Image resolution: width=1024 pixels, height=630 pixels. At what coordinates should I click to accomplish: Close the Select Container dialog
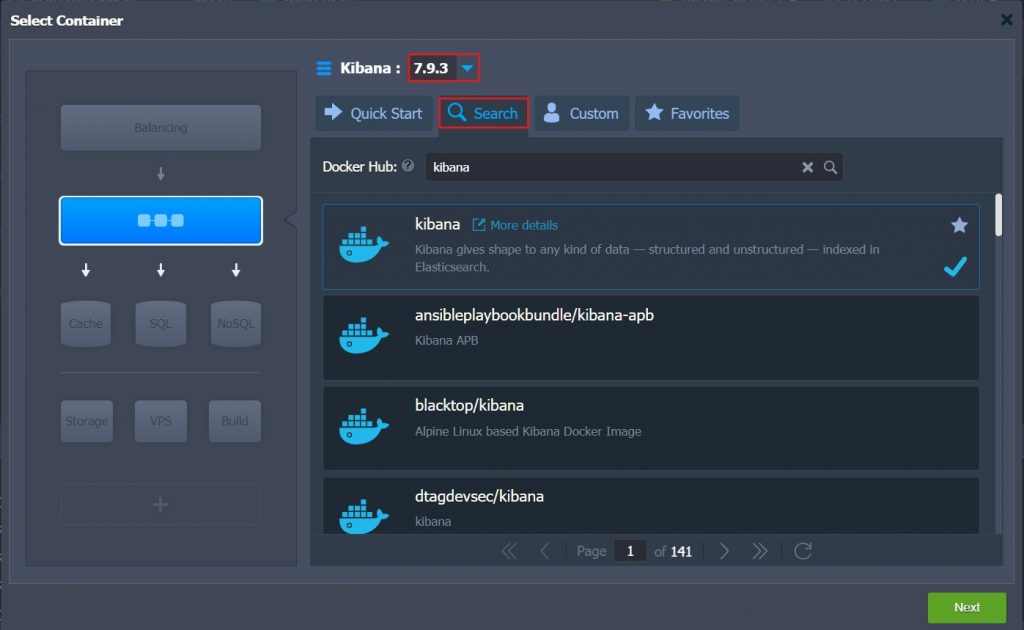[1006, 20]
